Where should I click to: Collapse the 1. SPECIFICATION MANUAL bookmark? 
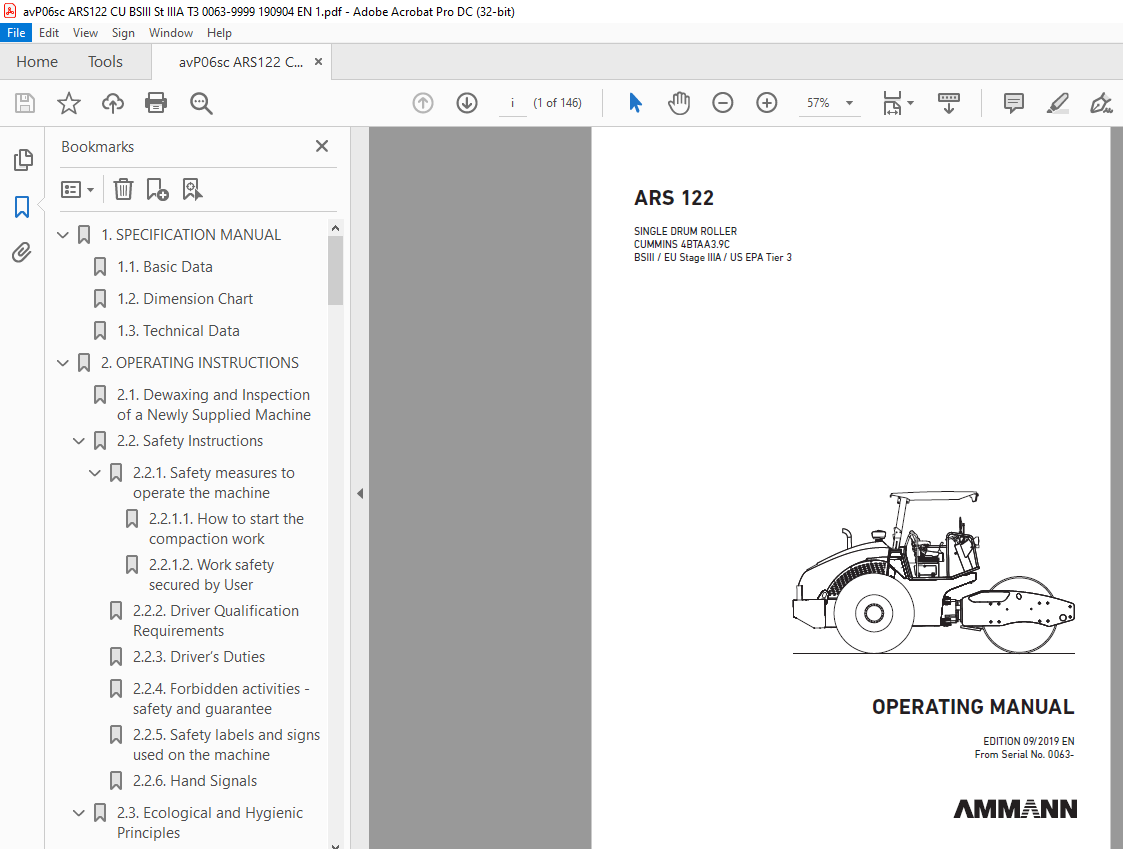63,234
